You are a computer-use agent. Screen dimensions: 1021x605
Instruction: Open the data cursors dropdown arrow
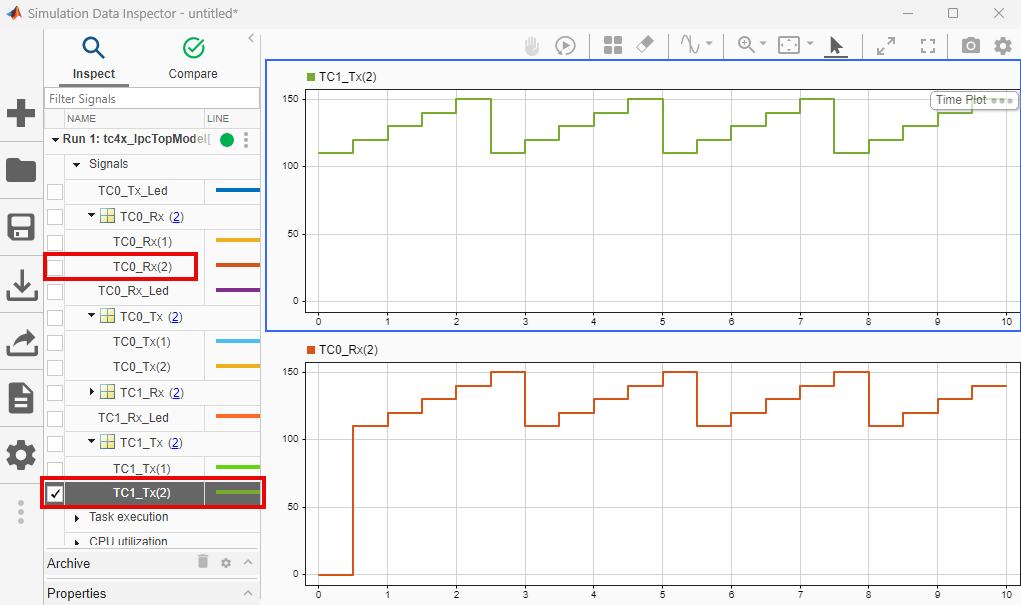pyautogui.click(x=709, y=44)
